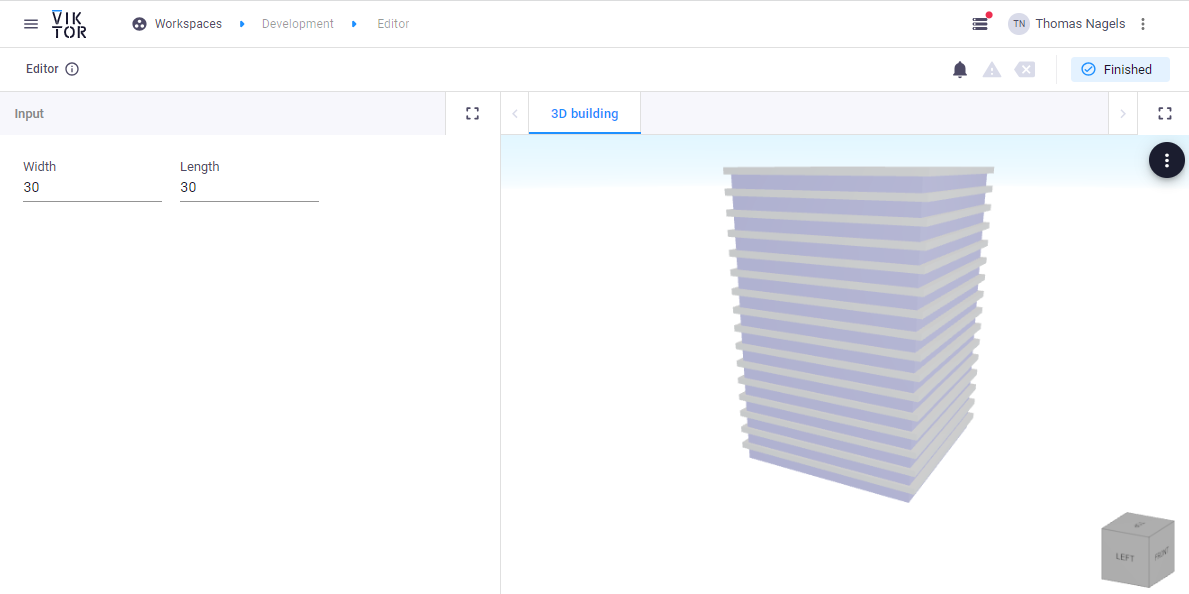1189x594 pixels.
Task: Click the backspace clear icon
Action: [x=1025, y=69]
